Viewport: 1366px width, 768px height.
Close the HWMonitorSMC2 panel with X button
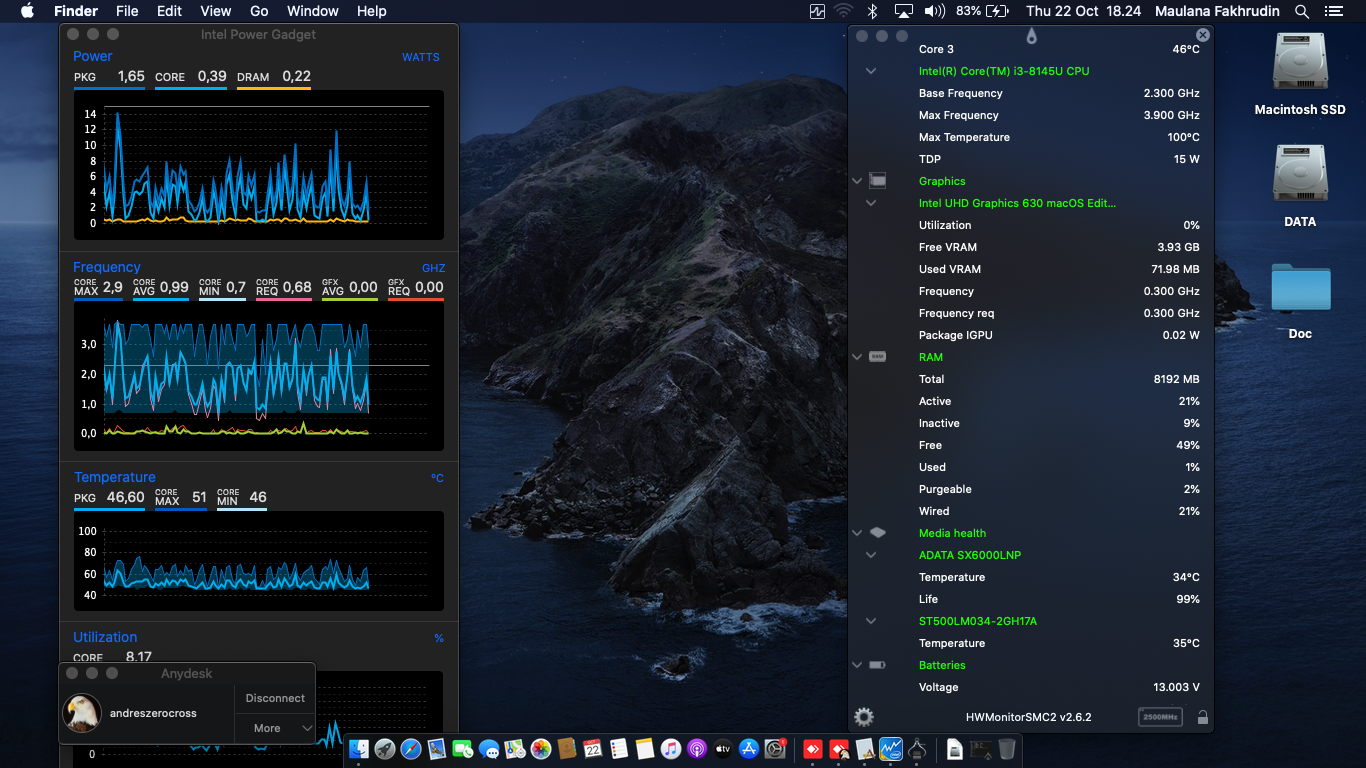coord(1202,35)
